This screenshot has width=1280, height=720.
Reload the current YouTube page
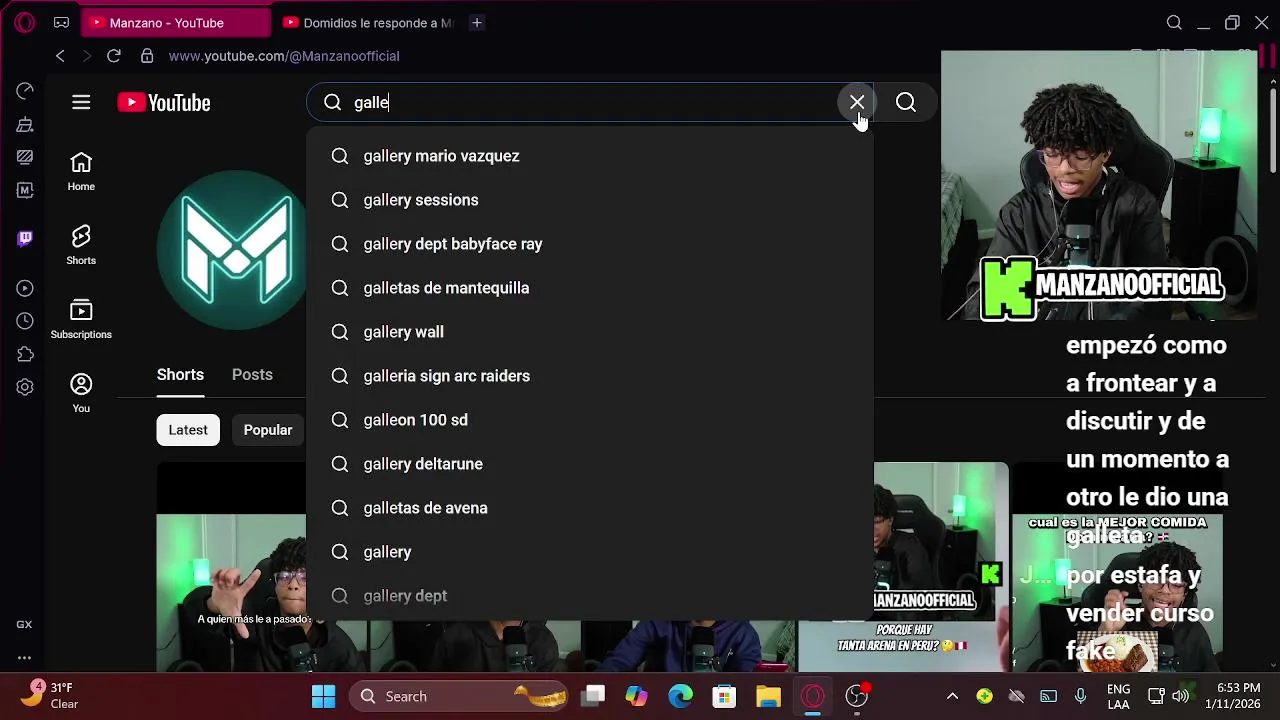tap(114, 56)
